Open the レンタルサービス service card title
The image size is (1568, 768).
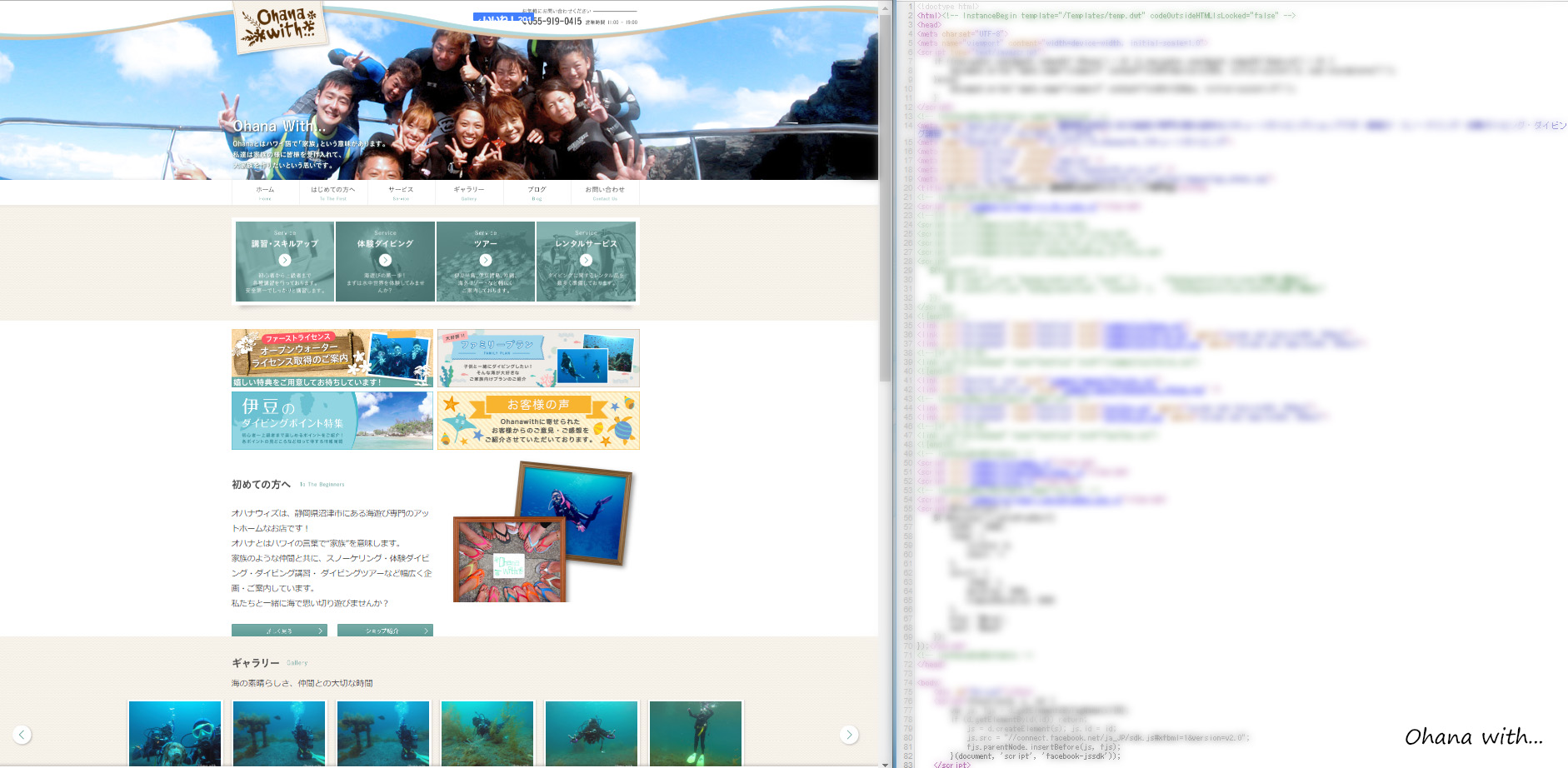tap(586, 243)
